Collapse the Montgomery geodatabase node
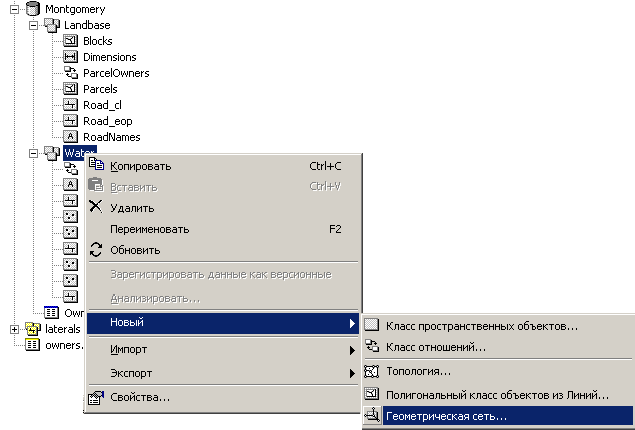 point(15,9)
